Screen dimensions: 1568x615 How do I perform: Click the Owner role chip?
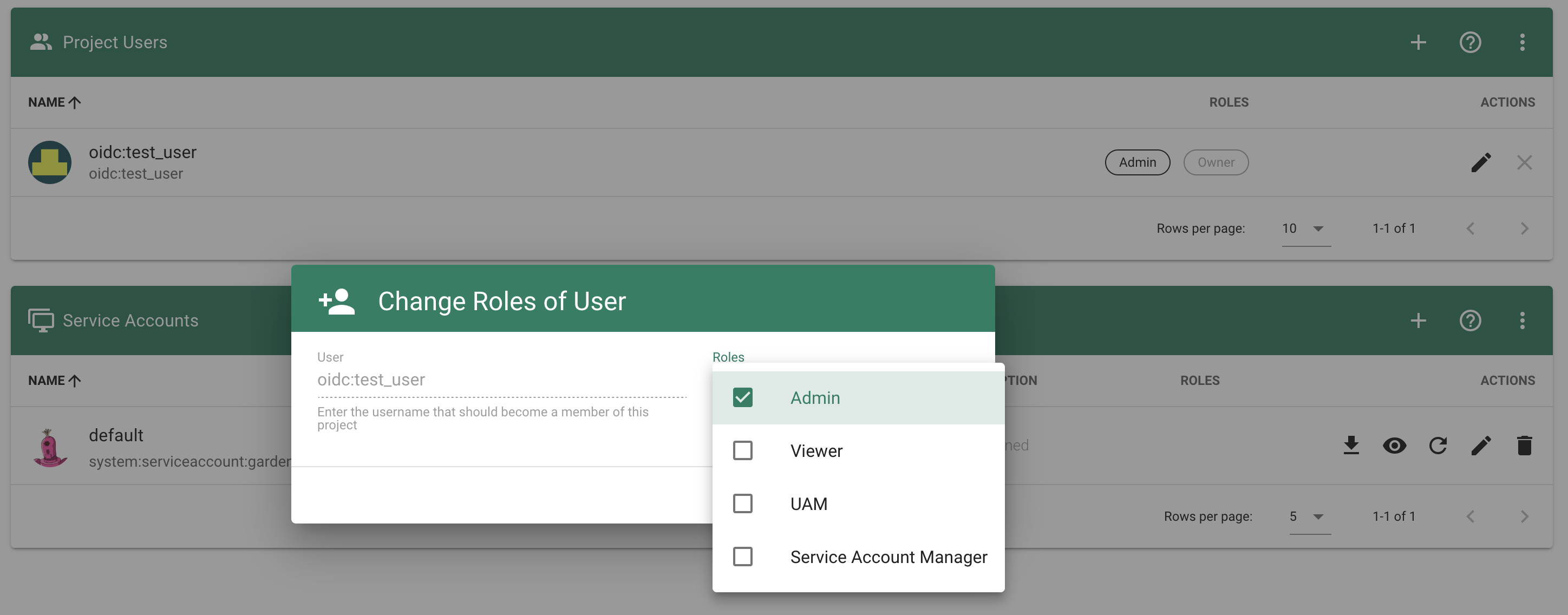1216,162
